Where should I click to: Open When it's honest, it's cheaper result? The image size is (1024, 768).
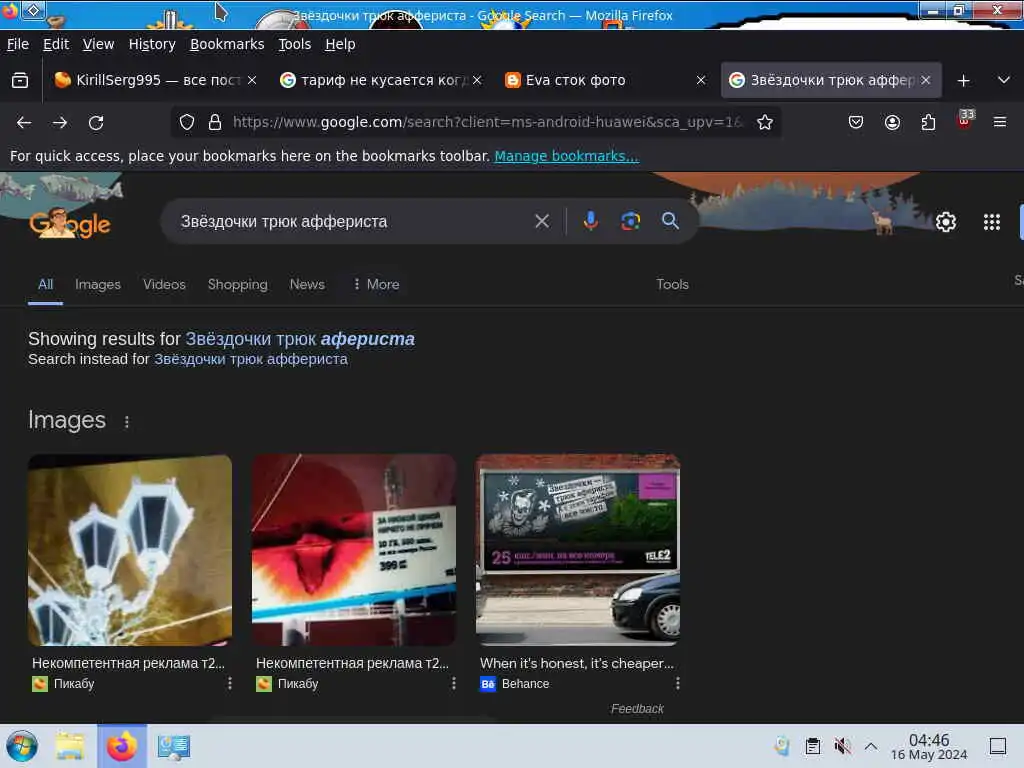(x=577, y=663)
